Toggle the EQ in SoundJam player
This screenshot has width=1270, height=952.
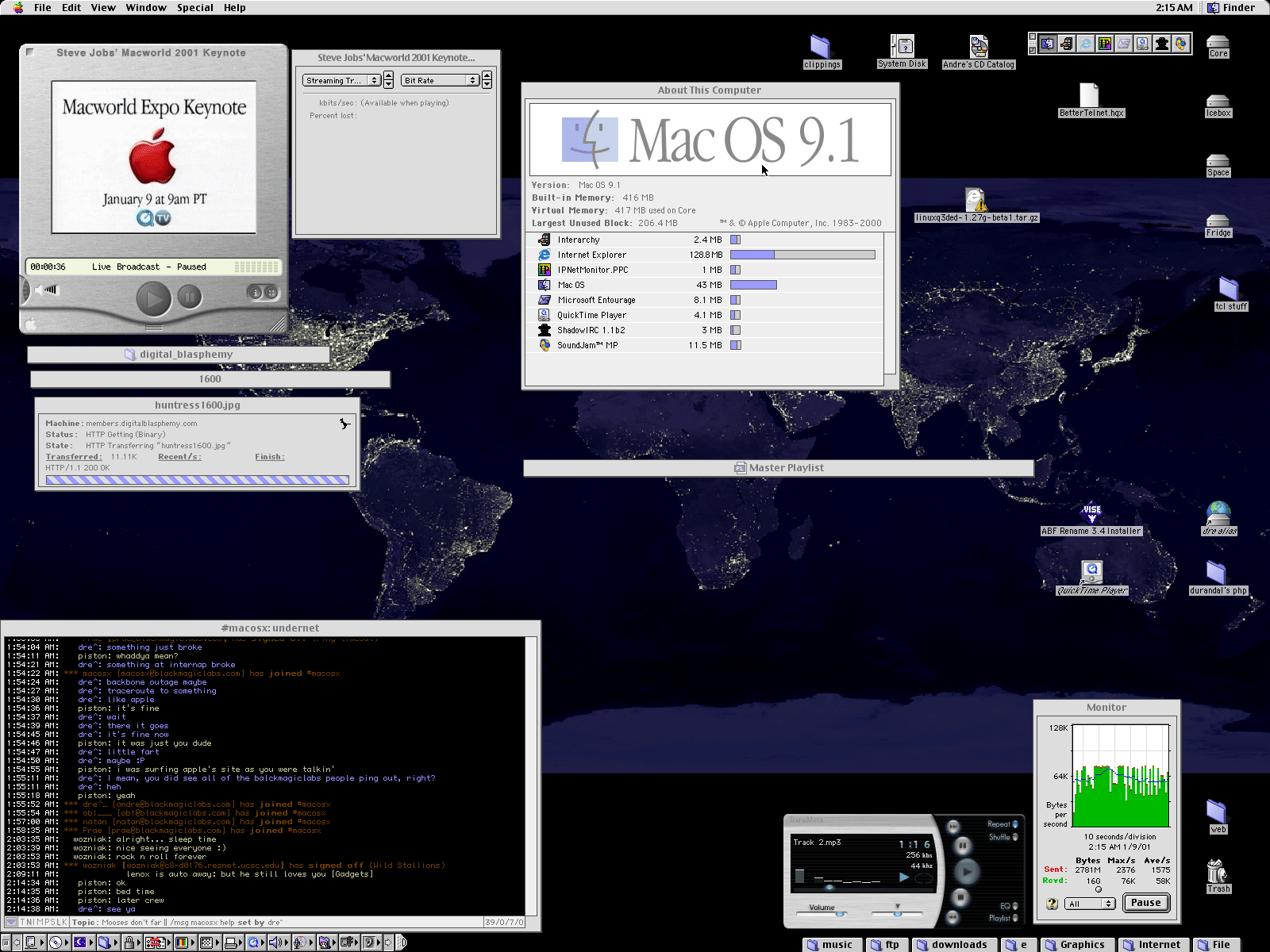coord(1014,906)
